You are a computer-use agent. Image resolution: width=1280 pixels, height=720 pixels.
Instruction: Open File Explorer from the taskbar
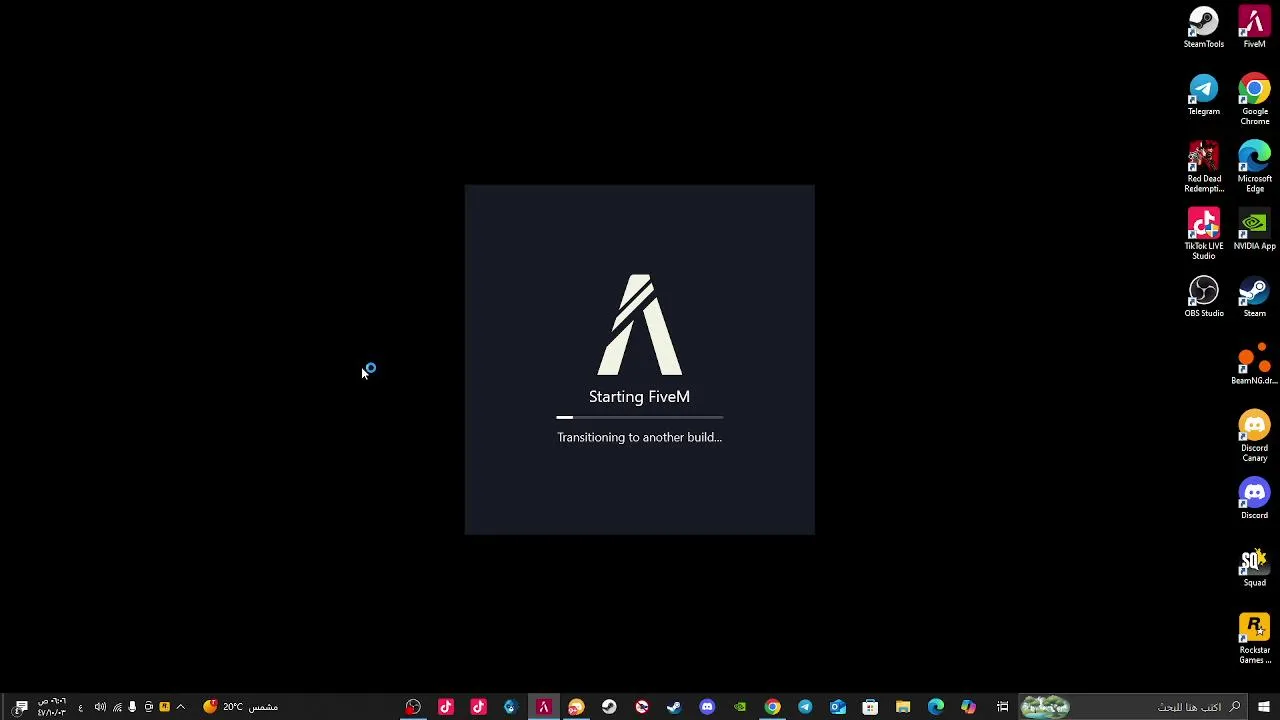click(903, 707)
